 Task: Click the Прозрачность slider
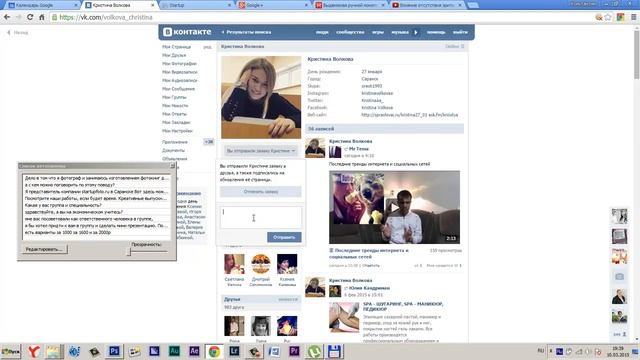click(147, 252)
